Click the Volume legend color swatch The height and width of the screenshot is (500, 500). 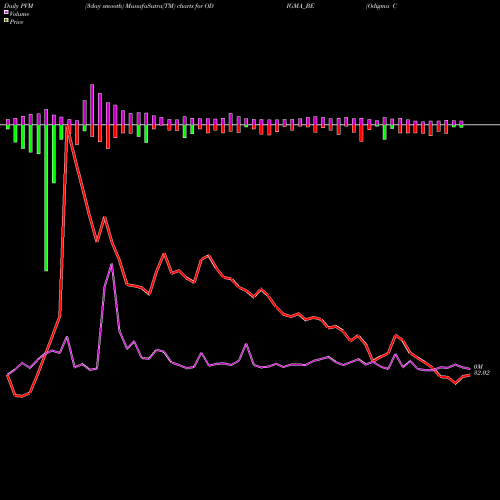pyautogui.click(x=6, y=12)
